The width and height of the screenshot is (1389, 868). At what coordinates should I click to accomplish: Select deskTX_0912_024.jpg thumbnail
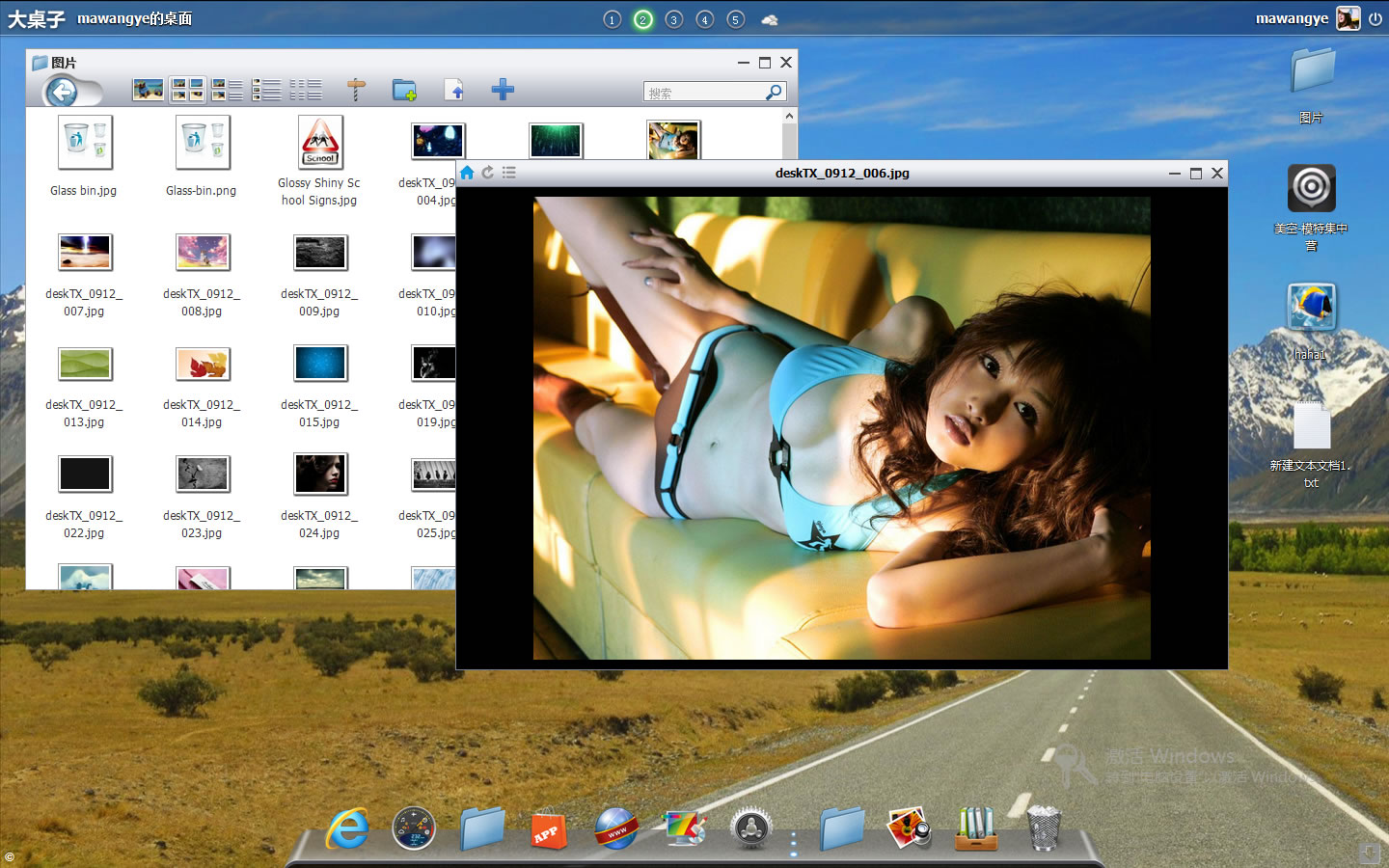[x=320, y=474]
